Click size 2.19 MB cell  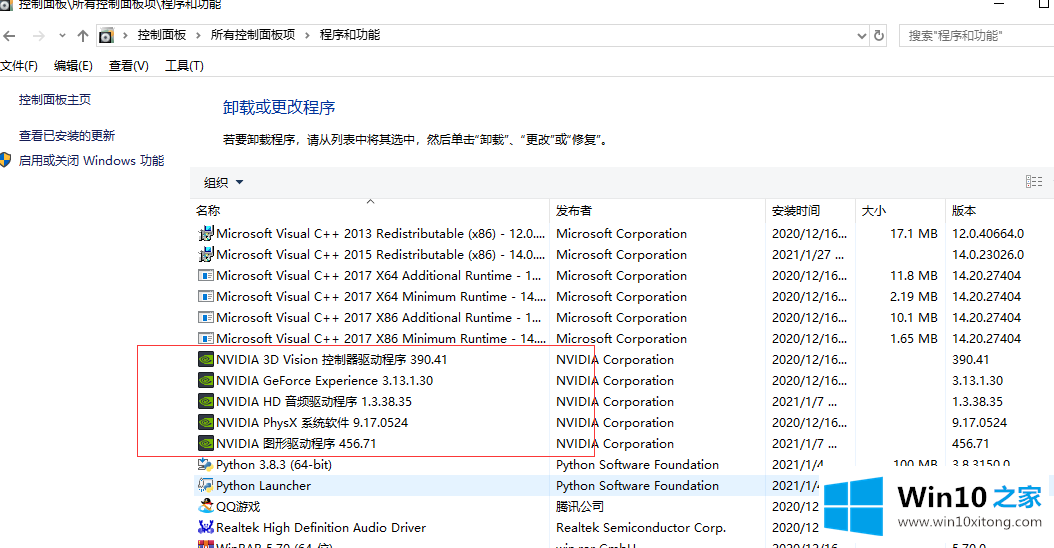coord(914,297)
